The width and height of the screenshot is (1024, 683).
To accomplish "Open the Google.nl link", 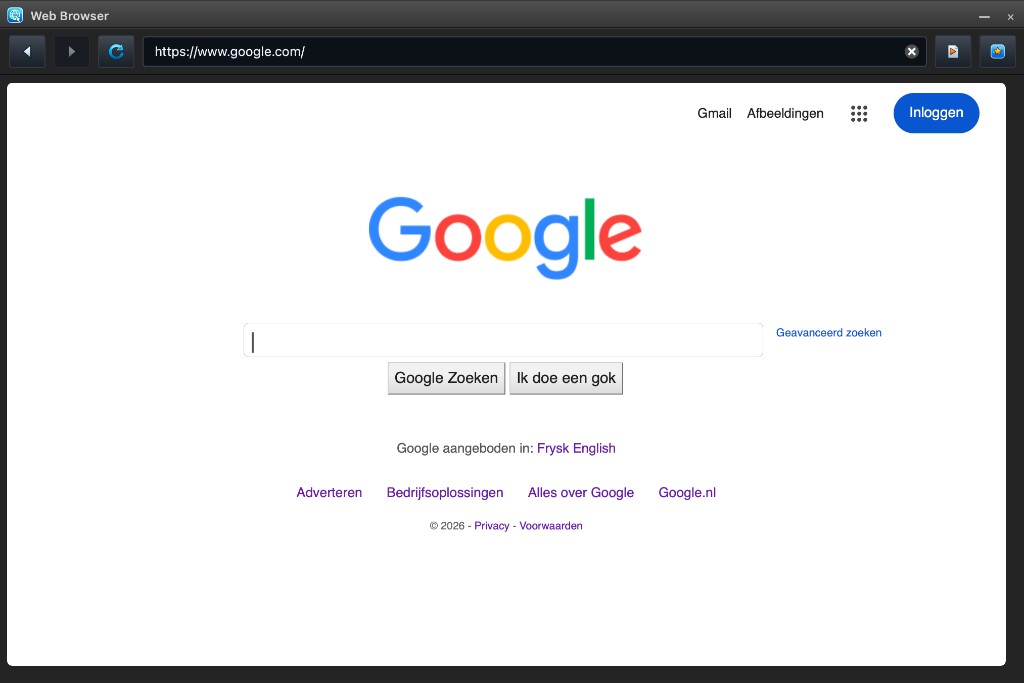I will click(687, 492).
